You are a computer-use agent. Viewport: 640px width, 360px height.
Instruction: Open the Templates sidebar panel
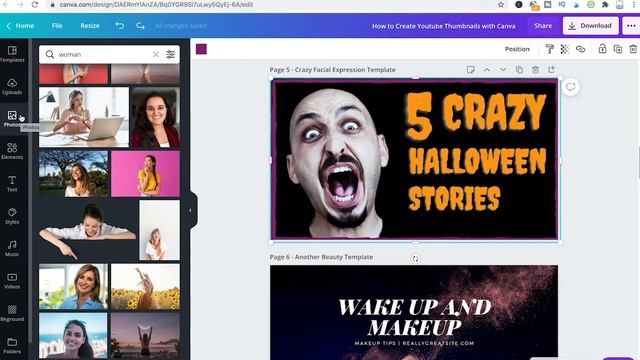point(12,54)
